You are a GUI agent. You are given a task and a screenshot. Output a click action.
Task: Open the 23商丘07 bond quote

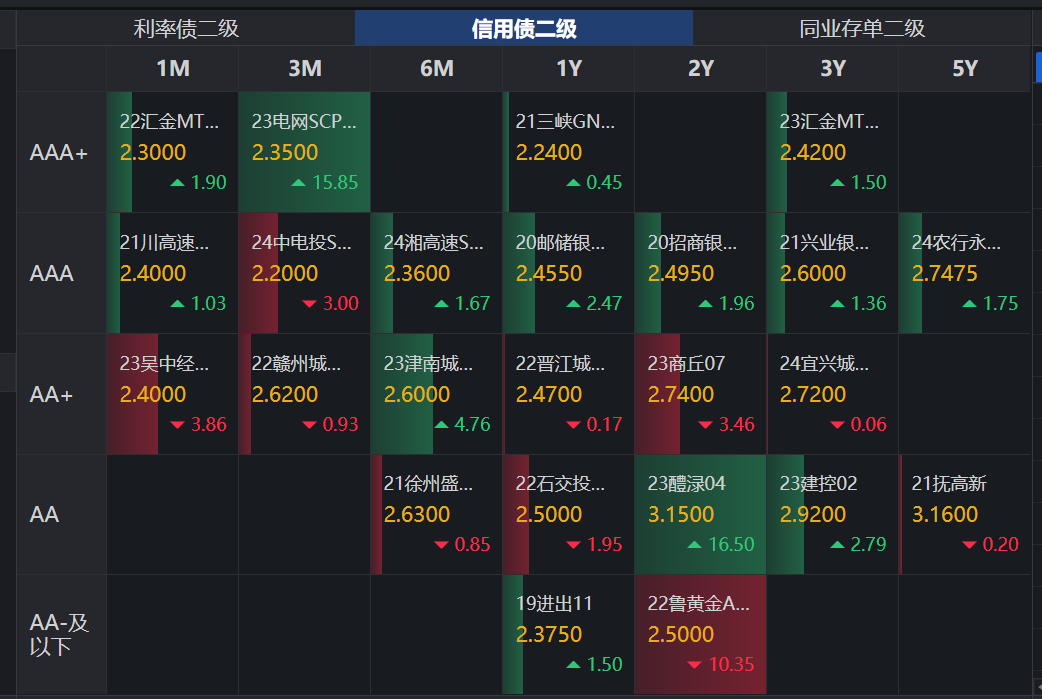(700, 393)
